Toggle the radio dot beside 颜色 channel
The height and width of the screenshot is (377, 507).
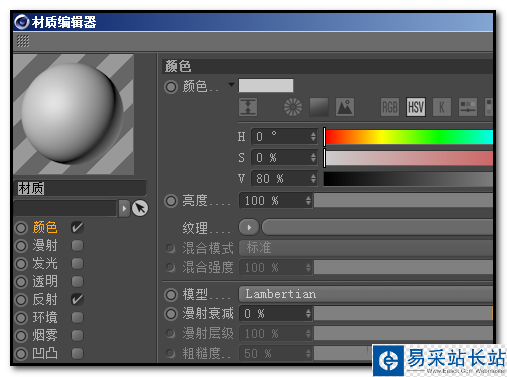pyautogui.click(x=21, y=228)
